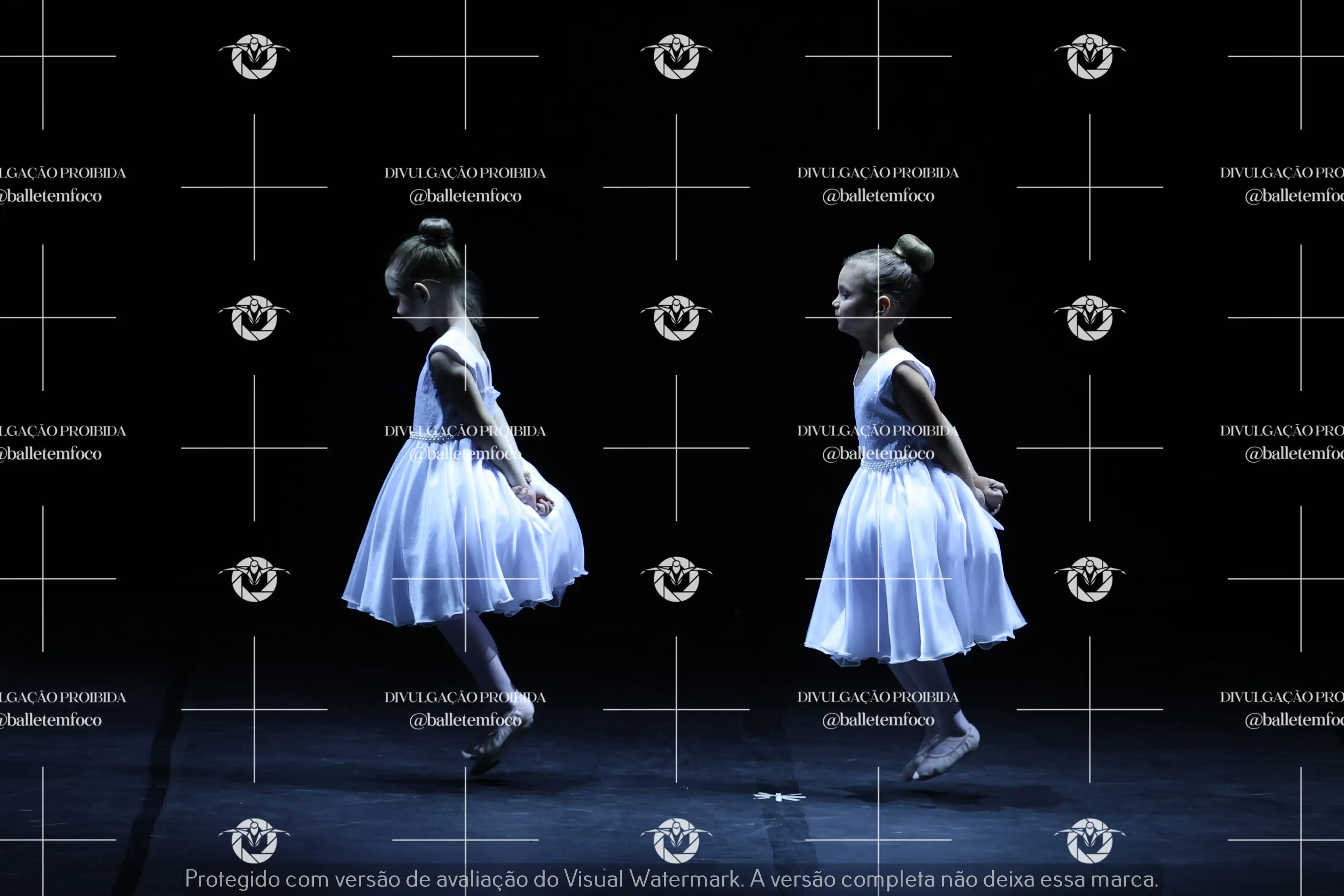The image size is (1344, 896).
Task: Click the camera logo watermark between dancers' skirts
Action: [676, 578]
